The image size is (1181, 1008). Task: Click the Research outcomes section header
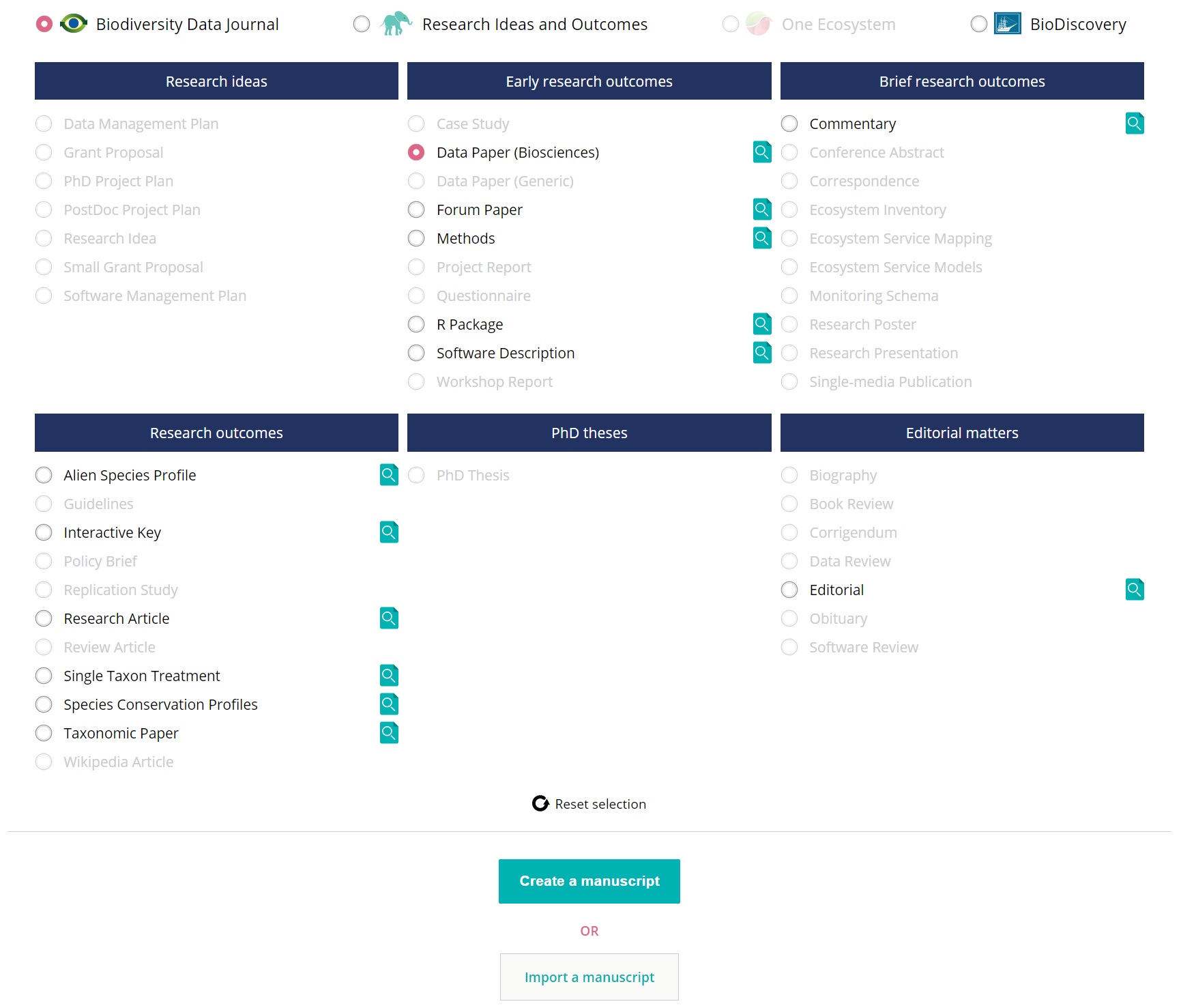coord(216,433)
